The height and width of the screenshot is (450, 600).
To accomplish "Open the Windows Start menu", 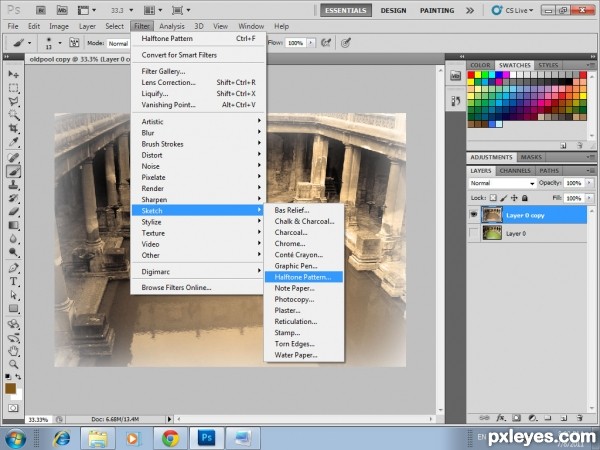I will 15,438.
